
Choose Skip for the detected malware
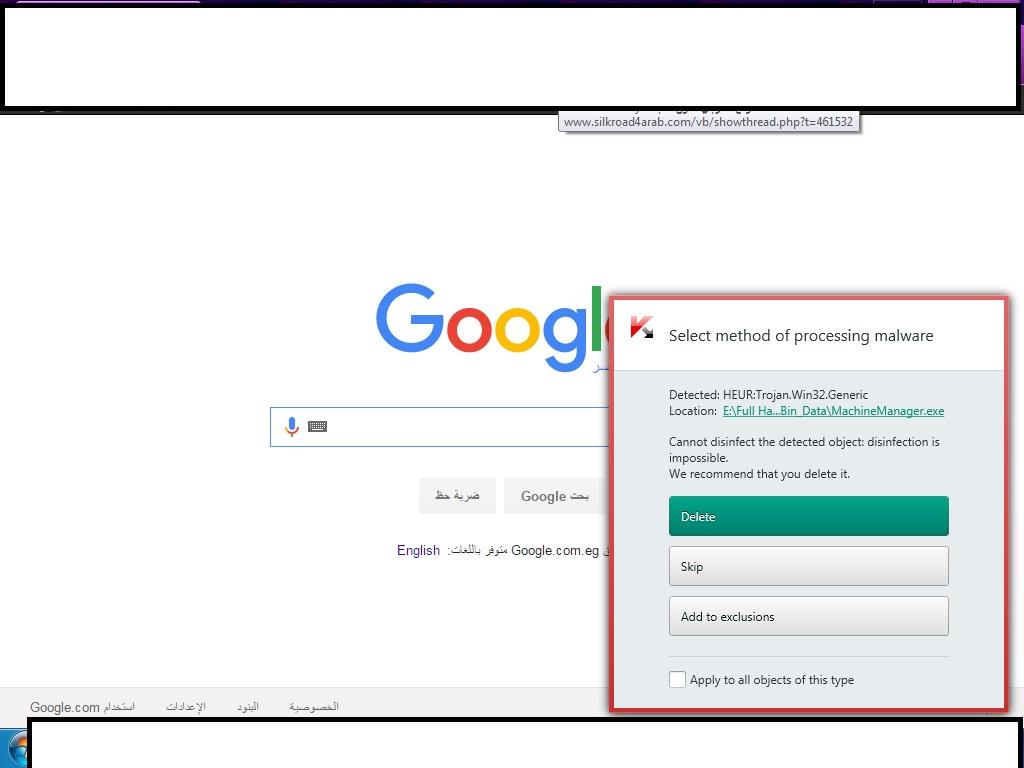click(808, 566)
